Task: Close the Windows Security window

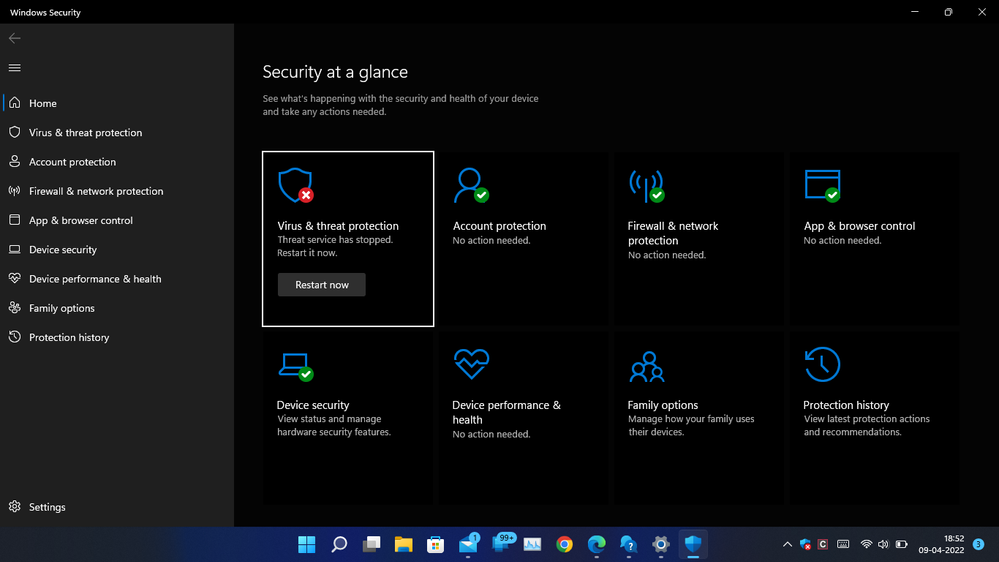Action: point(982,11)
